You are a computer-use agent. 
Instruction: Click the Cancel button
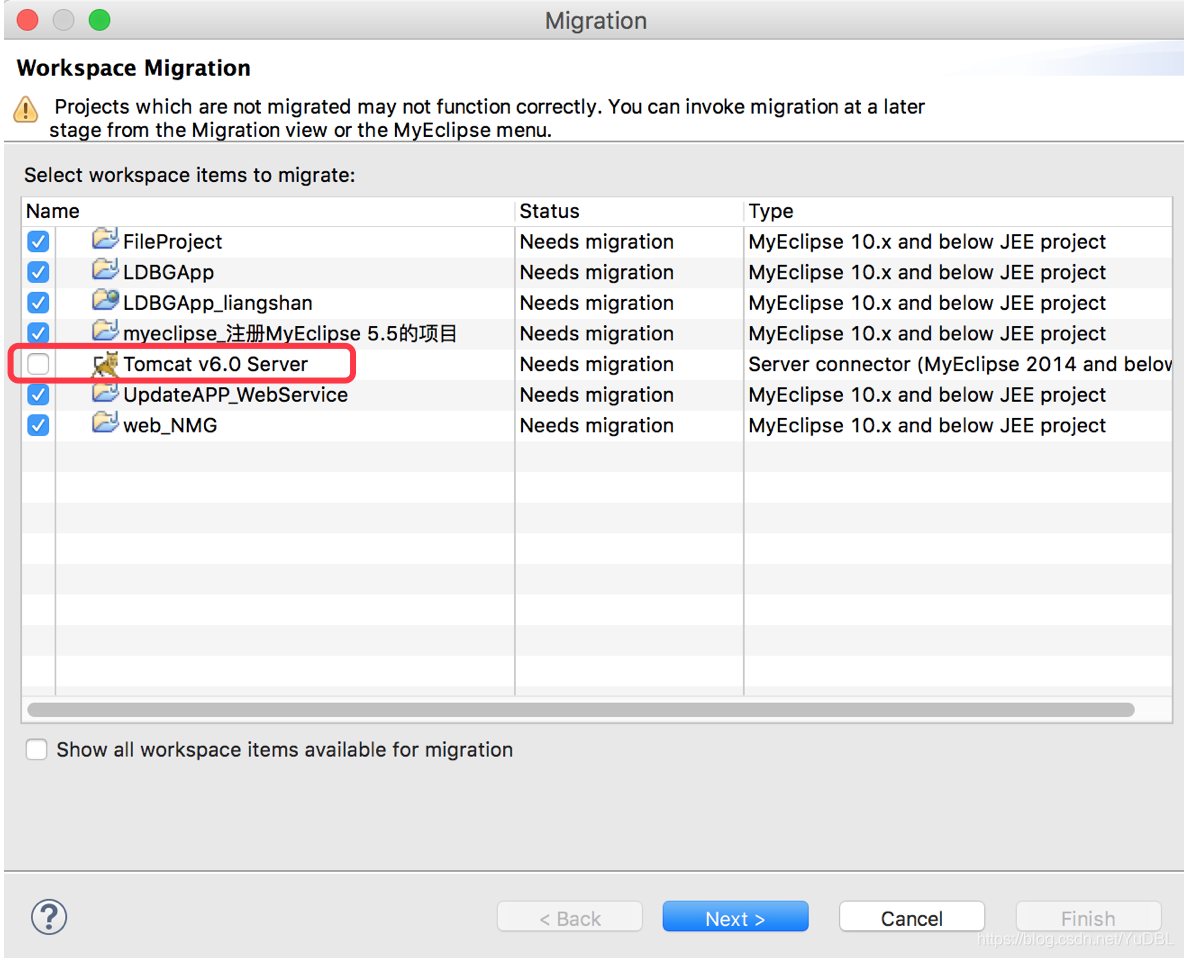(911, 917)
